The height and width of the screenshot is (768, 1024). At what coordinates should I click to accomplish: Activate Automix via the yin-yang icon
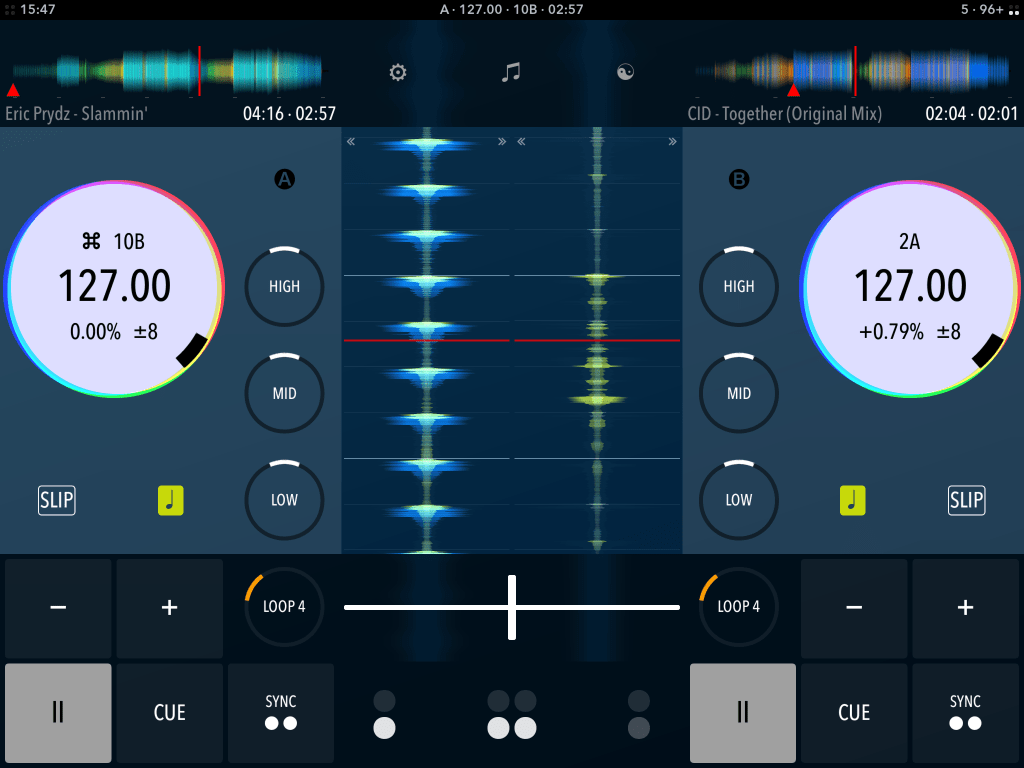pos(625,72)
